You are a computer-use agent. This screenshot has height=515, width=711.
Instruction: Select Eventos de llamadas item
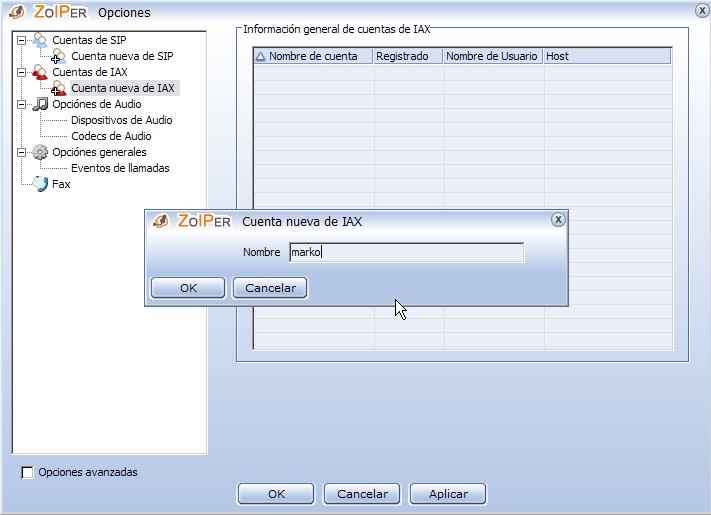(x=120, y=168)
